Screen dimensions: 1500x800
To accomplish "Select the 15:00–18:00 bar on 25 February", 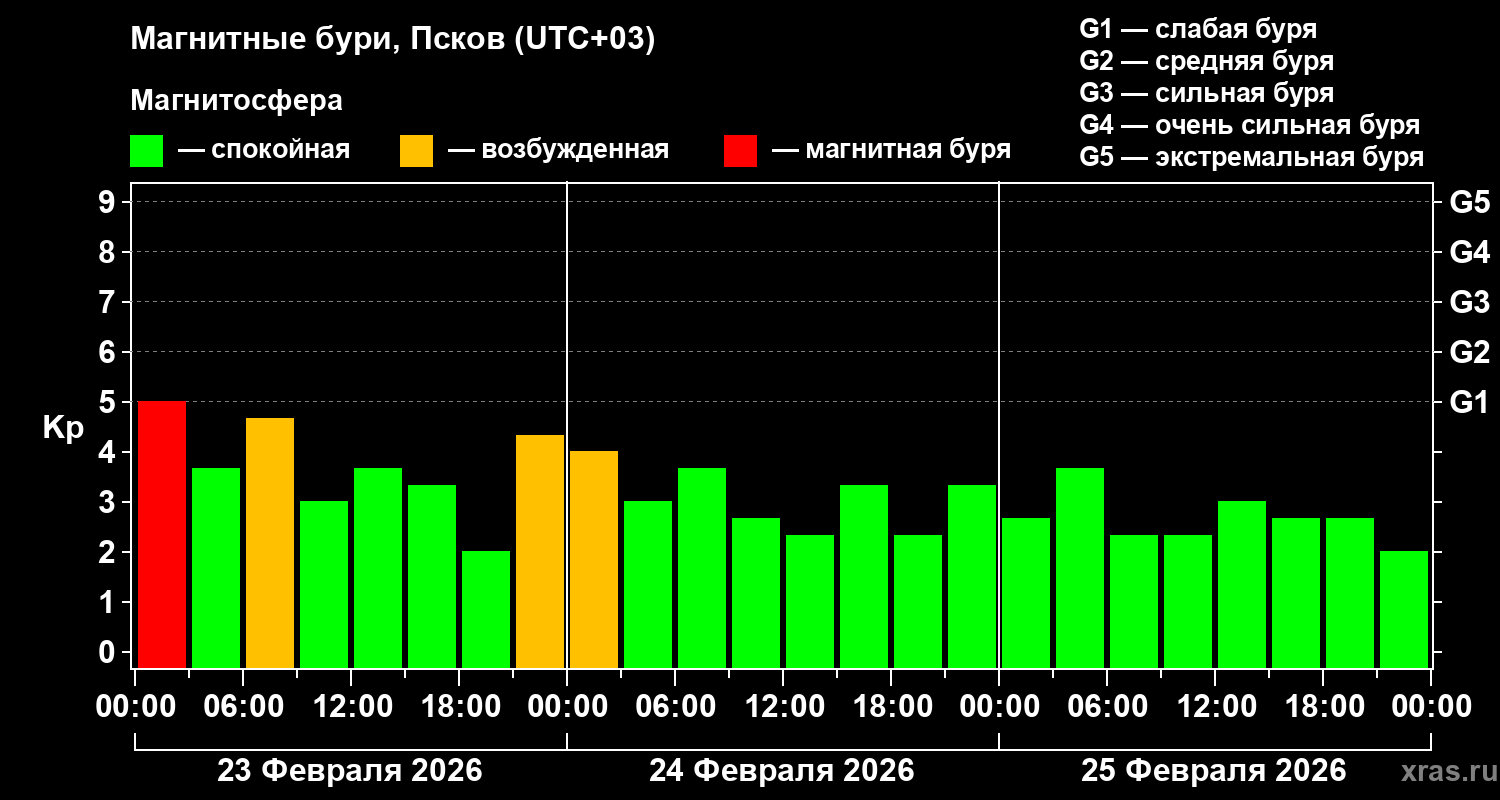I will 1296,593.
